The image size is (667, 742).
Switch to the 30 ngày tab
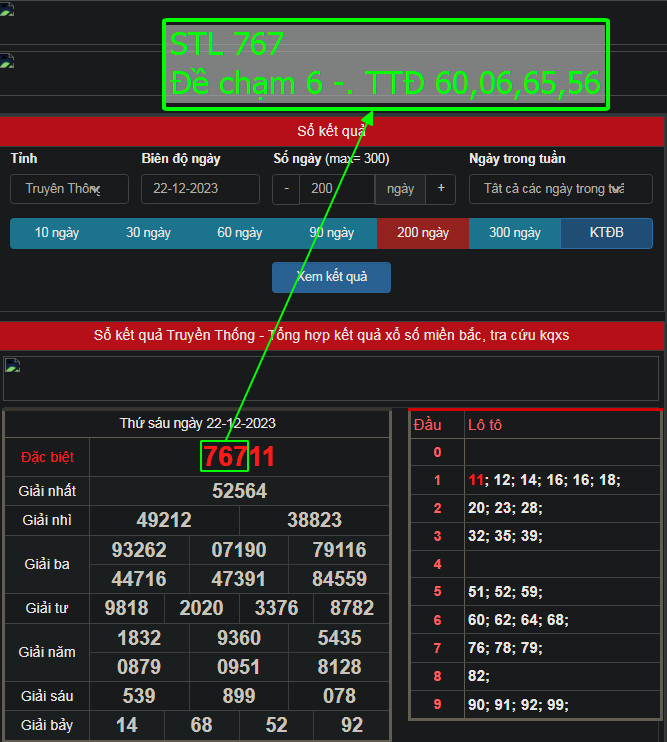coord(148,233)
